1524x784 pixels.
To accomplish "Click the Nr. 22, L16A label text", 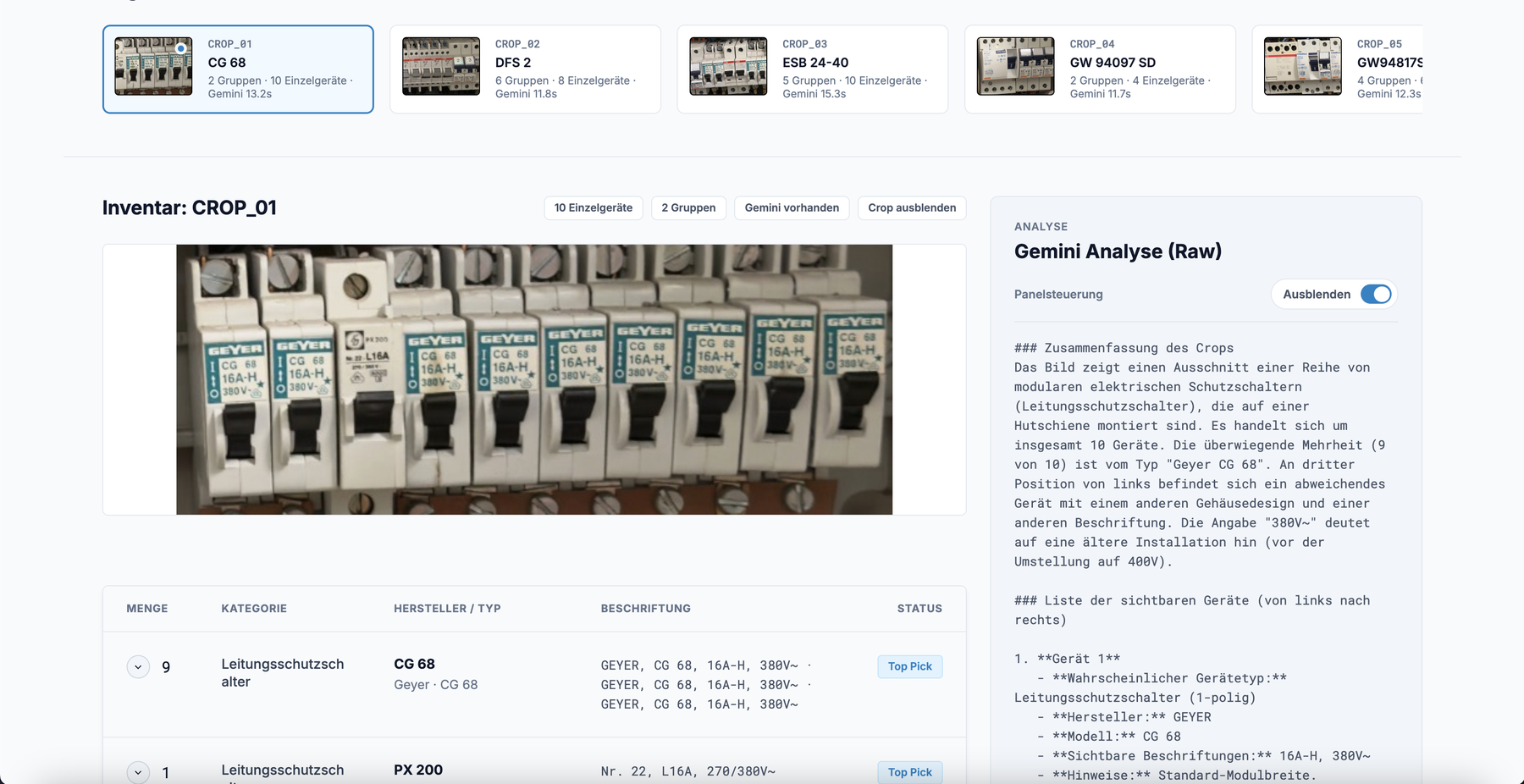I will click(x=688, y=771).
